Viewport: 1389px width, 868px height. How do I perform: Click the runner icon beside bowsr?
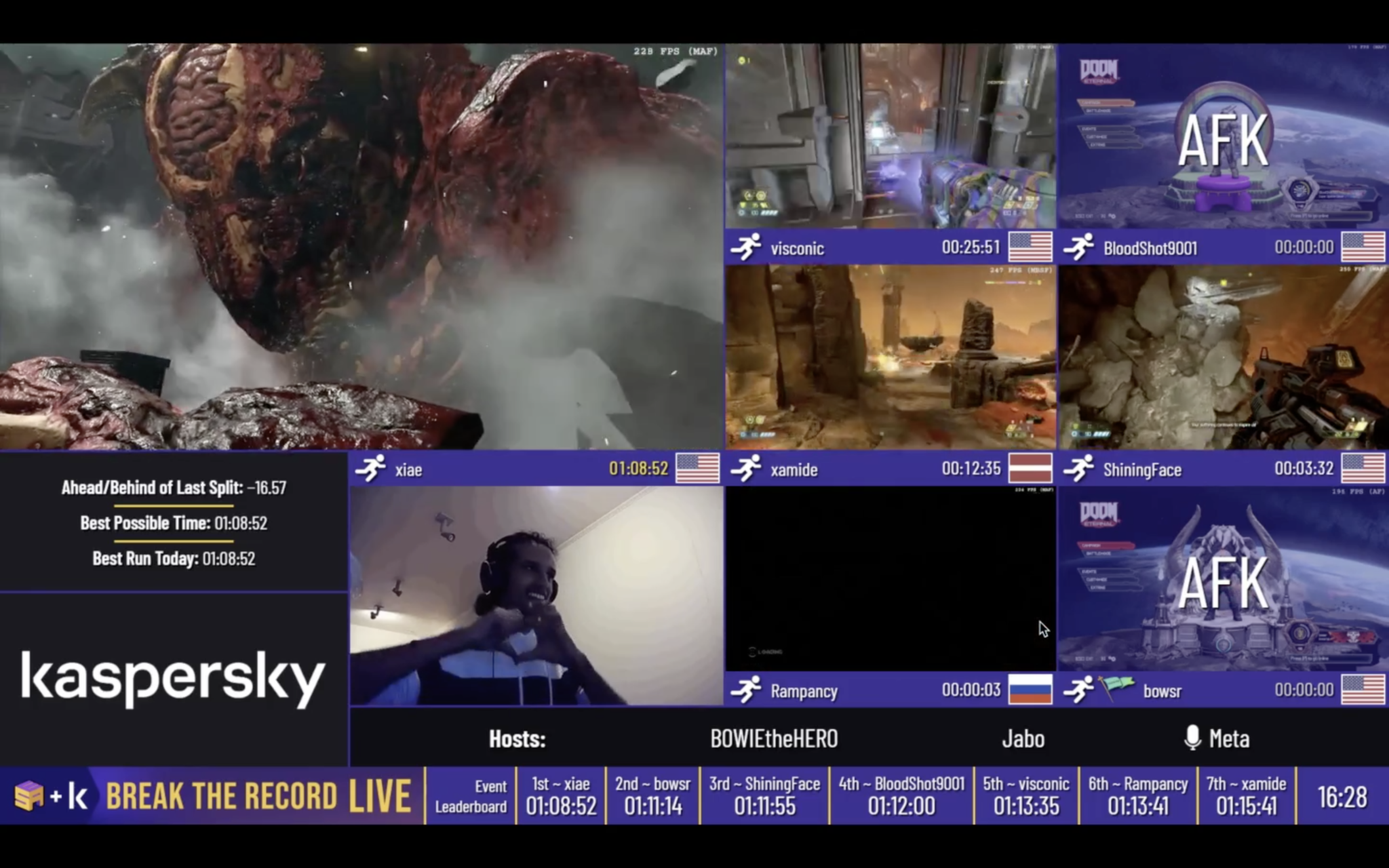coord(1078,690)
